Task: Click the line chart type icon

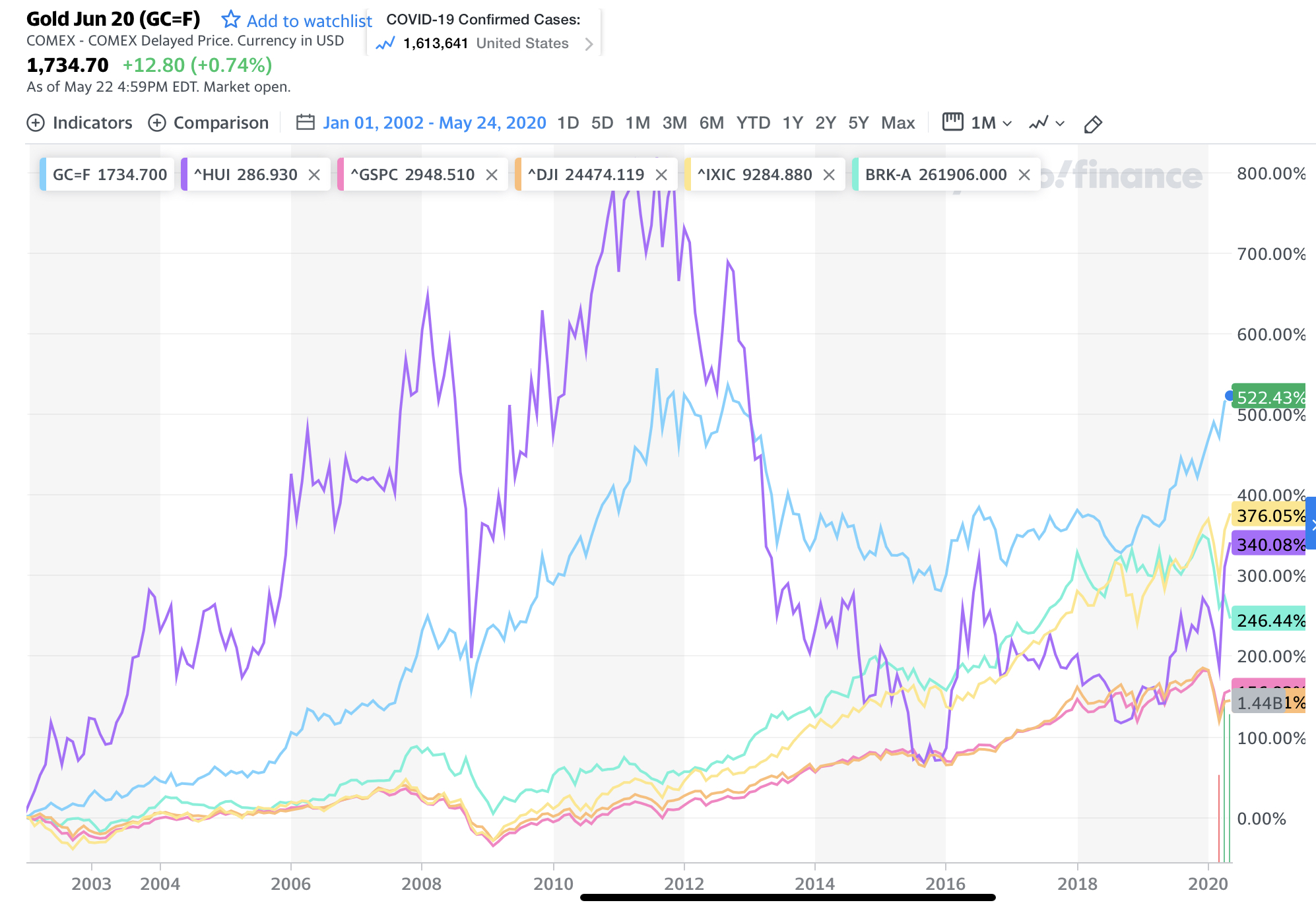Action: (x=1038, y=123)
